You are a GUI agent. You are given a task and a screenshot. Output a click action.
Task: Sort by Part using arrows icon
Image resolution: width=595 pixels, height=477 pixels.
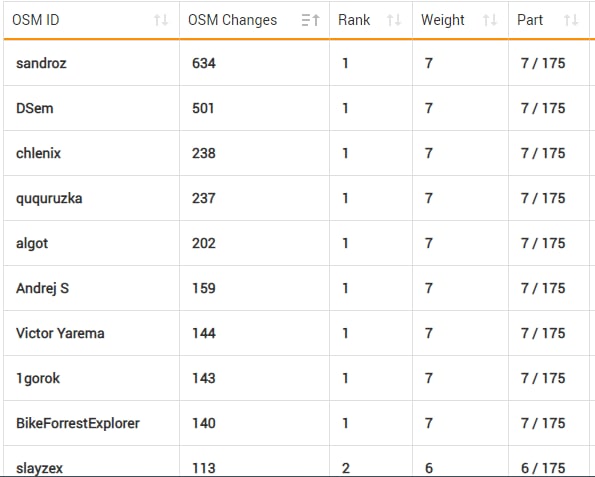pos(571,20)
